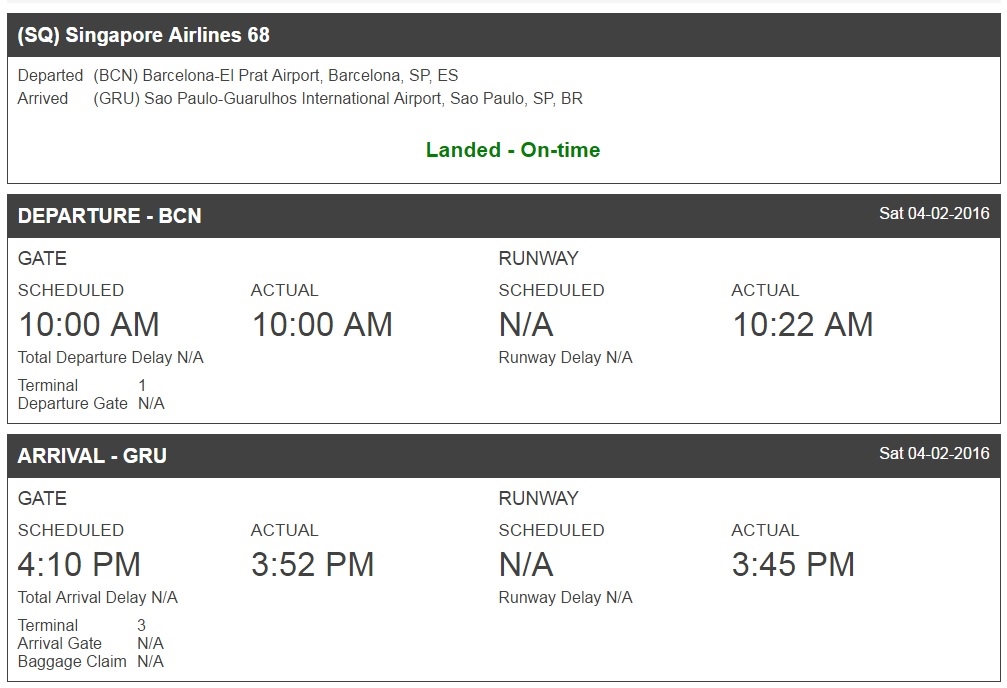The height and width of the screenshot is (688, 1007).
Task: Click the Baggage Claim label
Action: click(x=72, y=661)
